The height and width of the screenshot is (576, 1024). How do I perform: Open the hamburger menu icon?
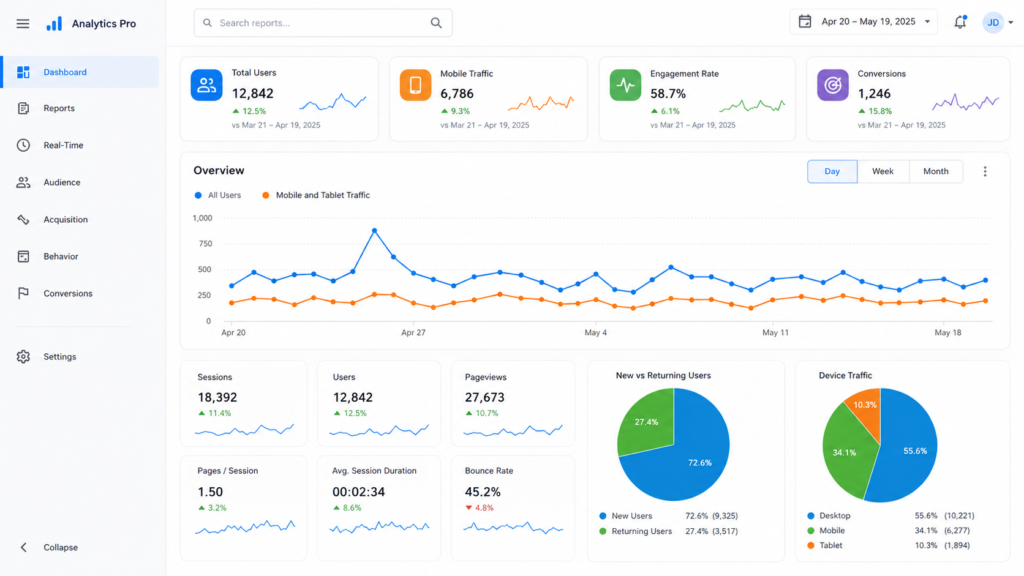23,24
